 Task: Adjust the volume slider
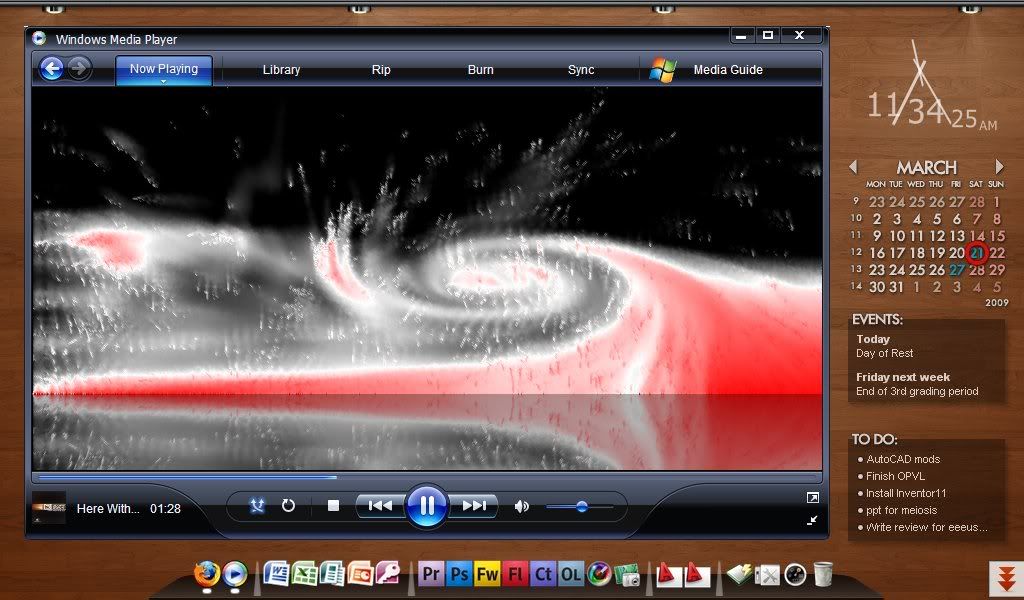(x=580, y=507)
